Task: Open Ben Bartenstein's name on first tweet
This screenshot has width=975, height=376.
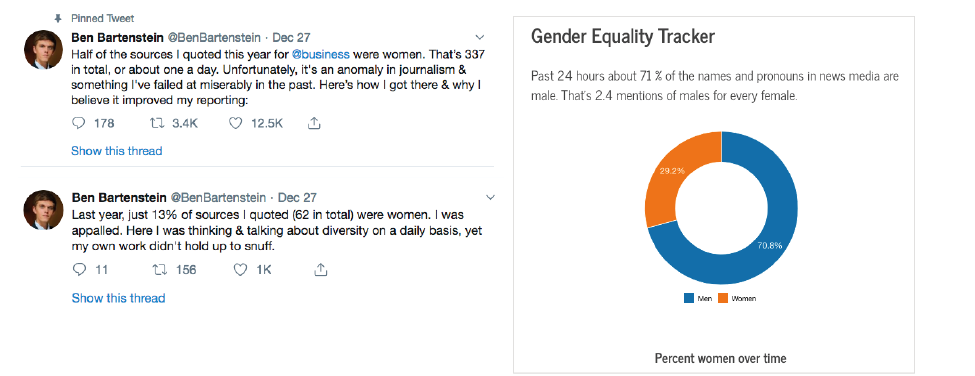Action: tap(119, 37)
